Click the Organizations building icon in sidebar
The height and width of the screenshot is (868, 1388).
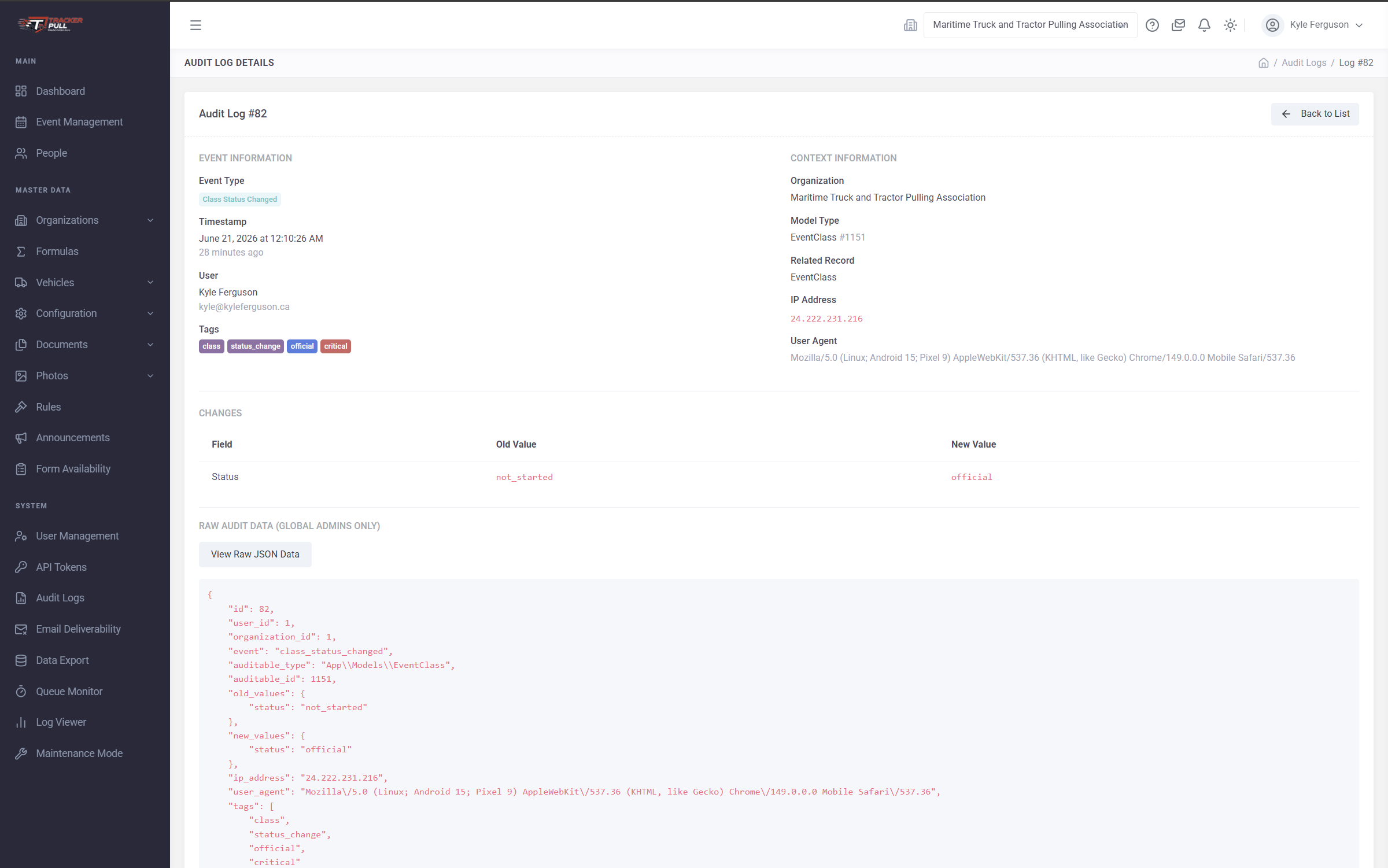pos(21,220)
